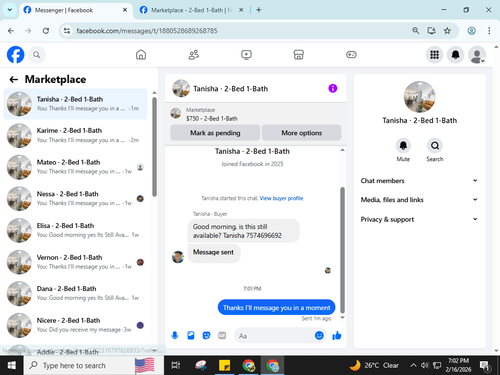Click chat messages scrollbar thumb
Image resolution: width=500 pixels, height=375 pixels.
tap(342, 250)
